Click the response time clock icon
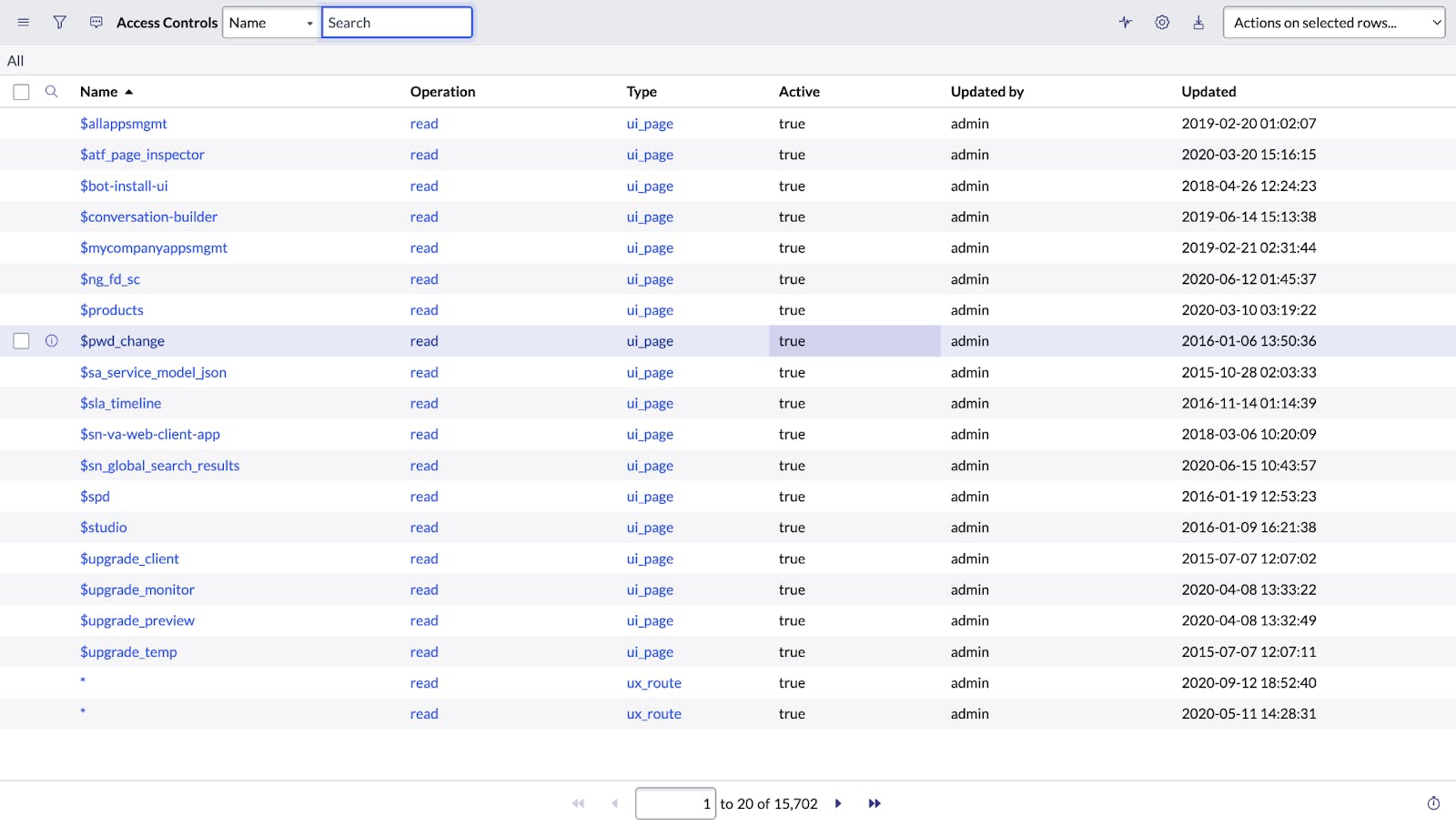 click(1433, 803)
